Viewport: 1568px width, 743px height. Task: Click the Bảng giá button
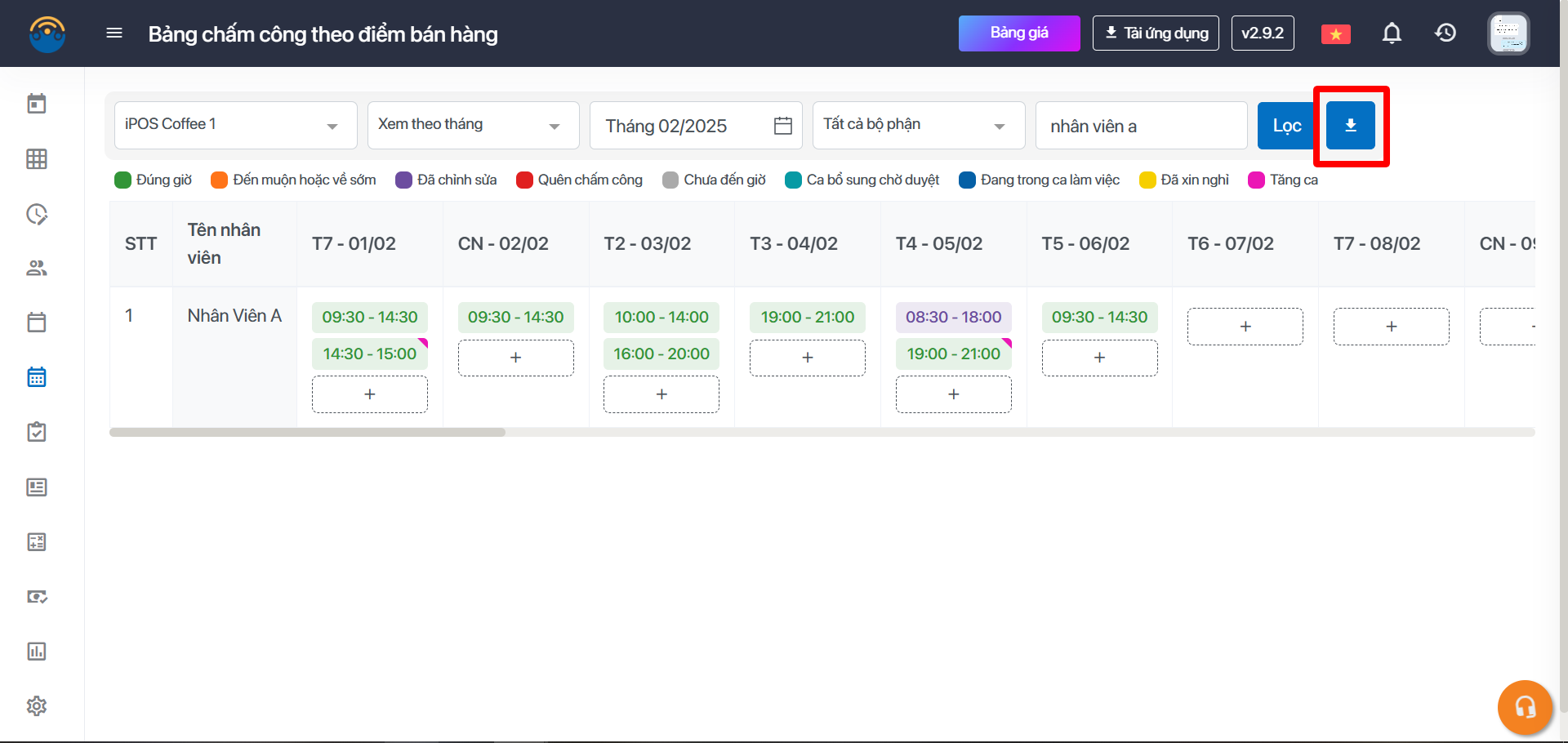[1018, 33]
